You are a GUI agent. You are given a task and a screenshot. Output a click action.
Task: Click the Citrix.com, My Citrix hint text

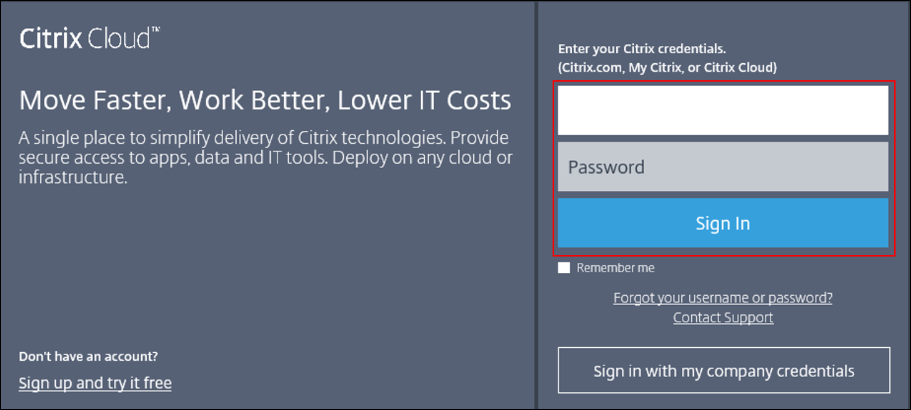tap(667, 67)
